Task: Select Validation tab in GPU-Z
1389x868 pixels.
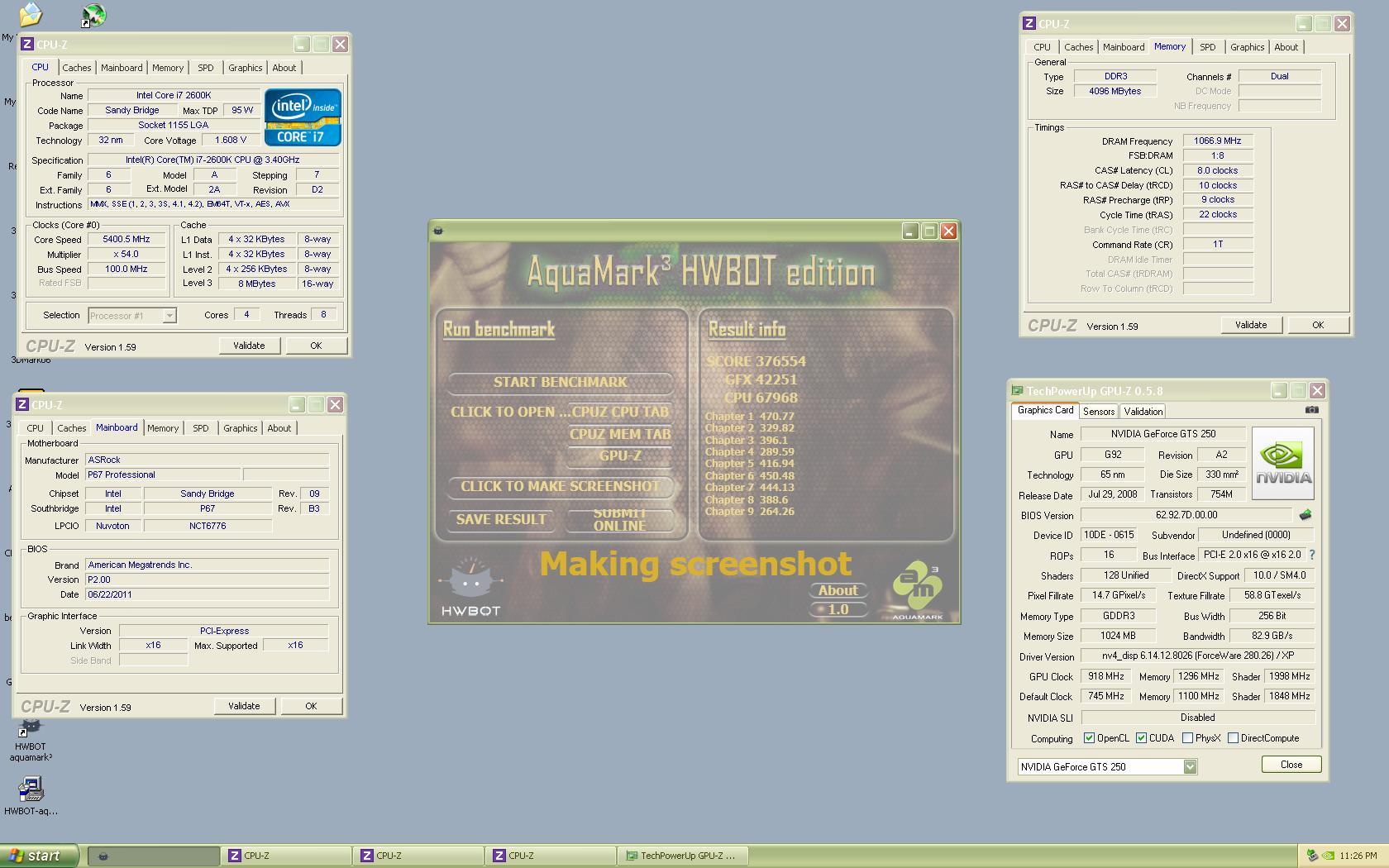Action: pyautogui.click(x=1143, y=411)
